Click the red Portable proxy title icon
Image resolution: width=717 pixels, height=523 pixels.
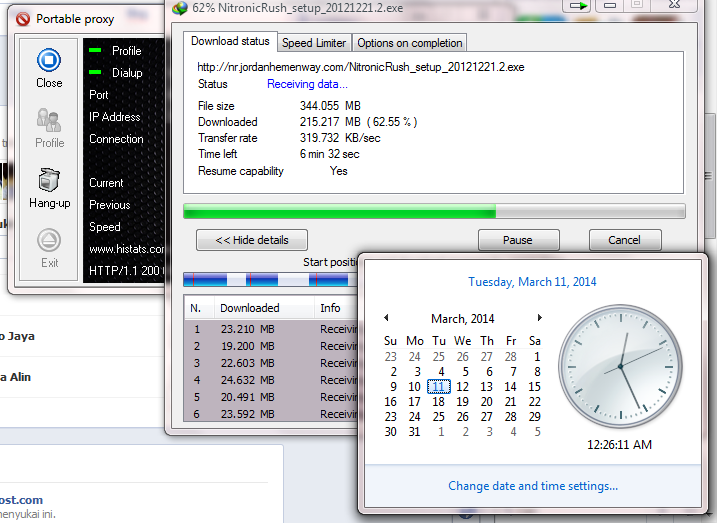pos(23,19)
